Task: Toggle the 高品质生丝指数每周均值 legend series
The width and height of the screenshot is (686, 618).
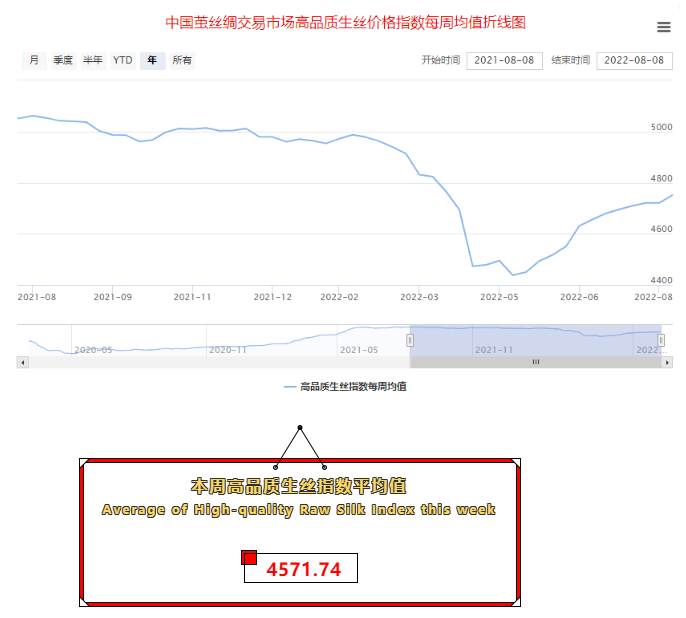Action: (345, 386)
